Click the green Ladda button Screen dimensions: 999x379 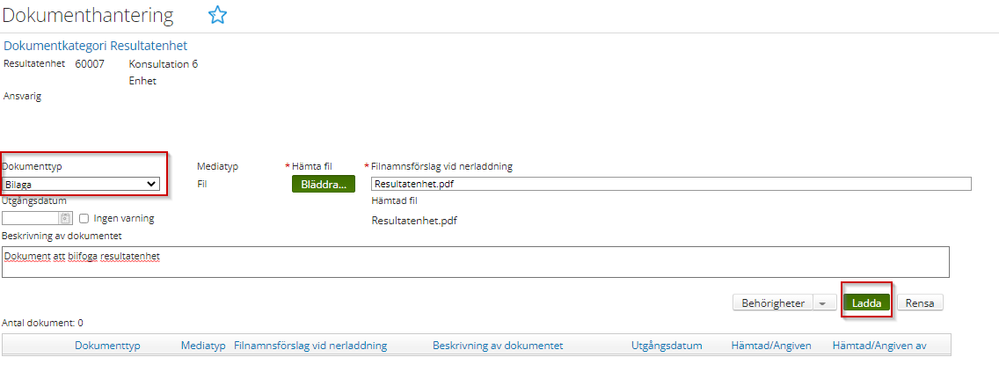(x=866, y=303)
